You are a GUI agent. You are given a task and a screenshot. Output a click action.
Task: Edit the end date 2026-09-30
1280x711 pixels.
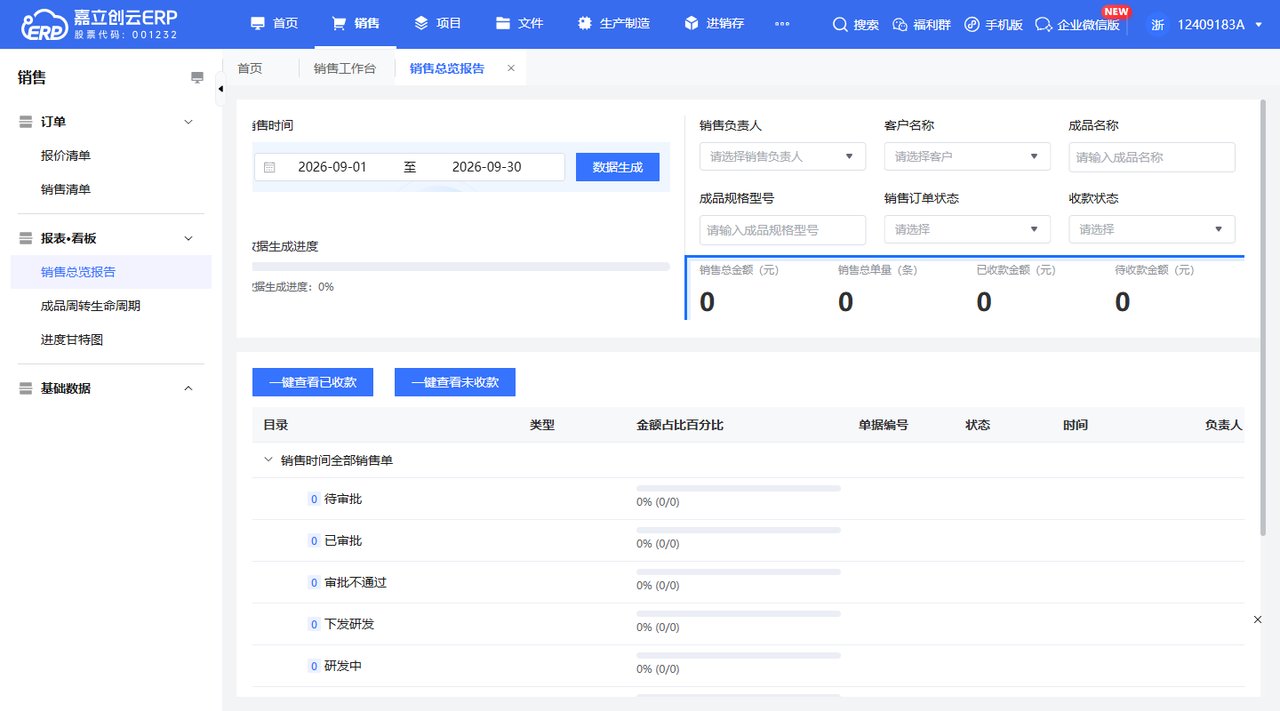[x=487, y=167]
